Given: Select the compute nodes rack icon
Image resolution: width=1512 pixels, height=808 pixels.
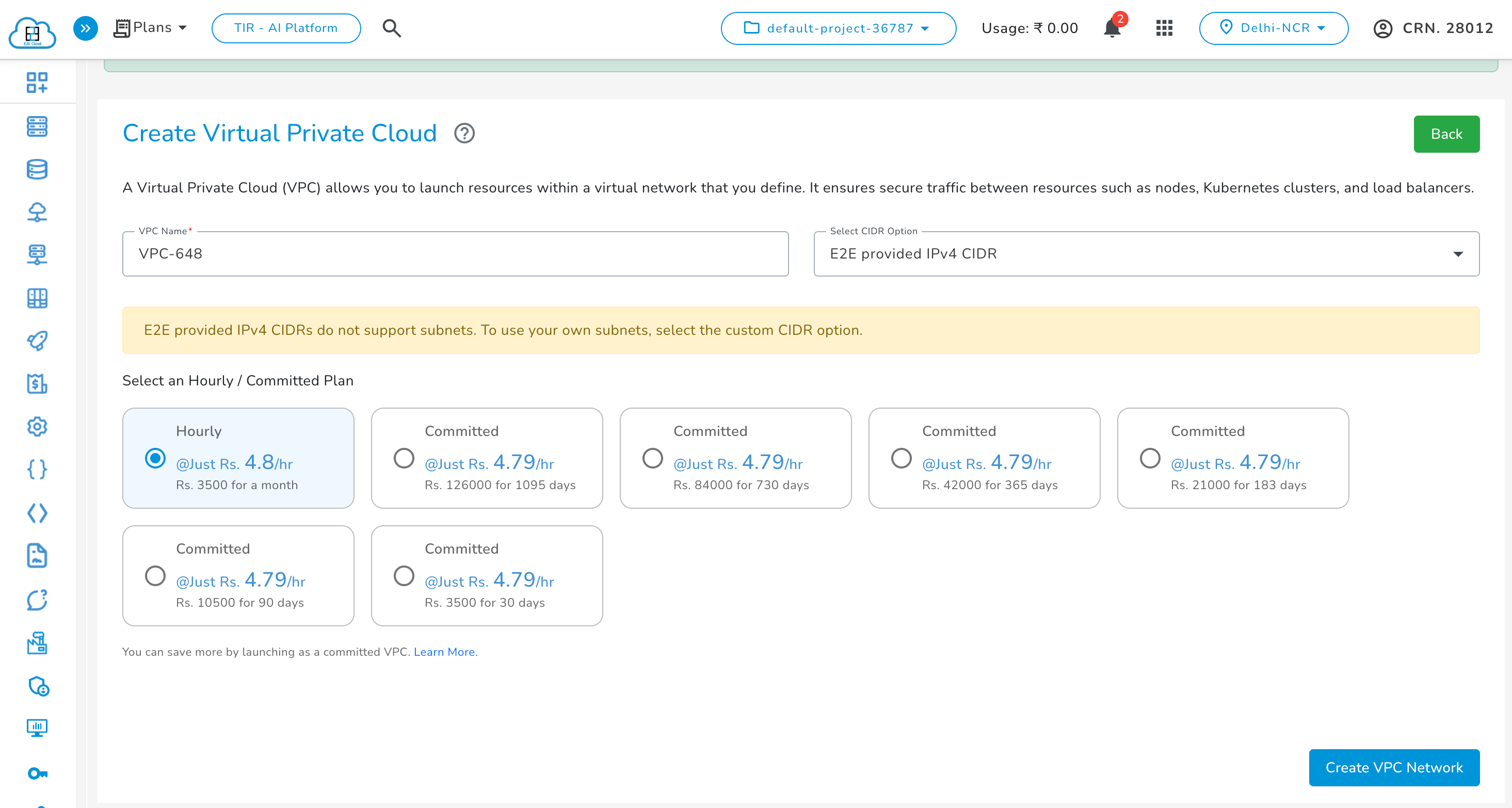Looking at the screenshot, I should click(37, 126).
